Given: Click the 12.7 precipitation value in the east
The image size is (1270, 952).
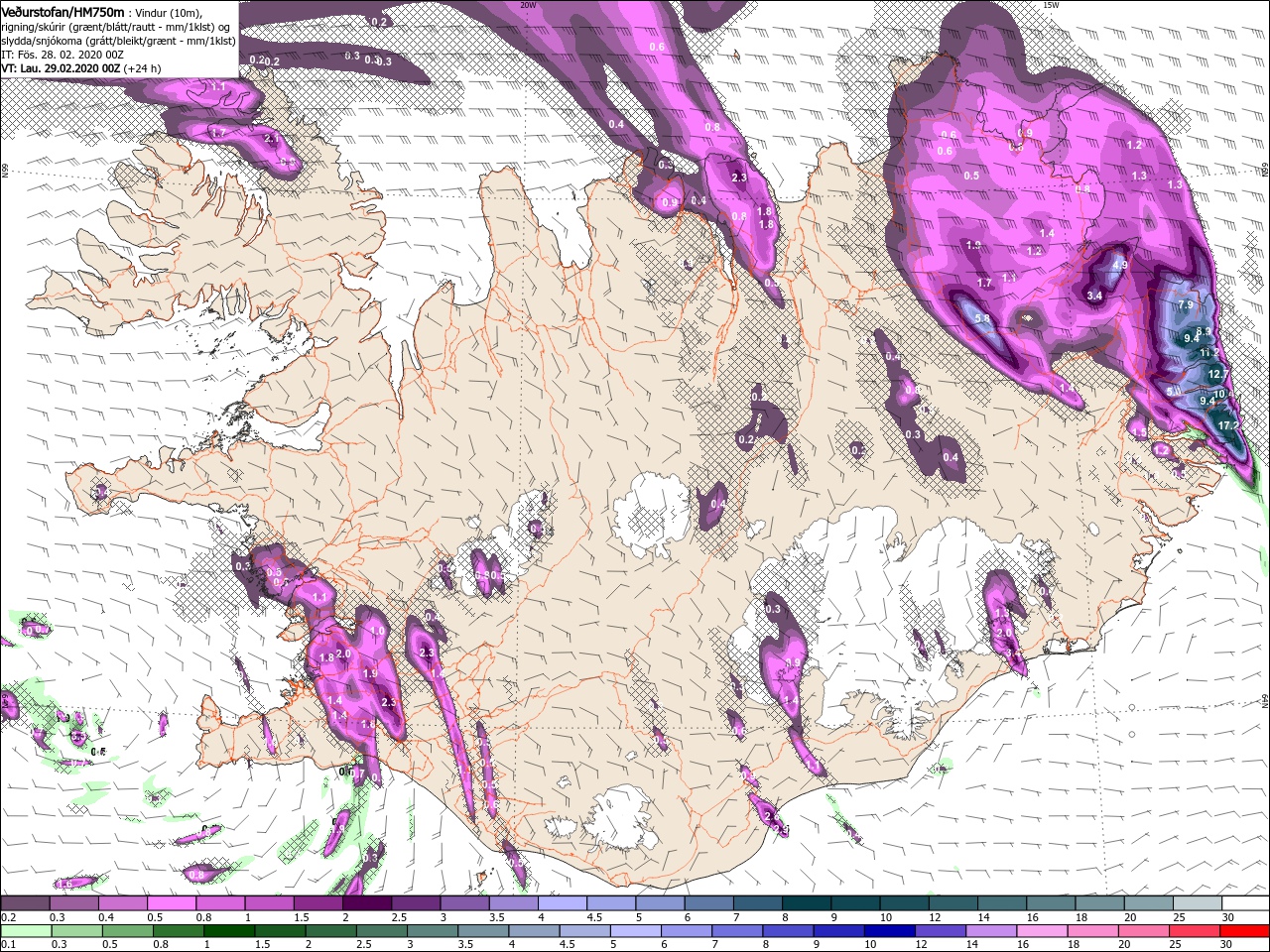Looking at the screenshot, I should 1219,374.
